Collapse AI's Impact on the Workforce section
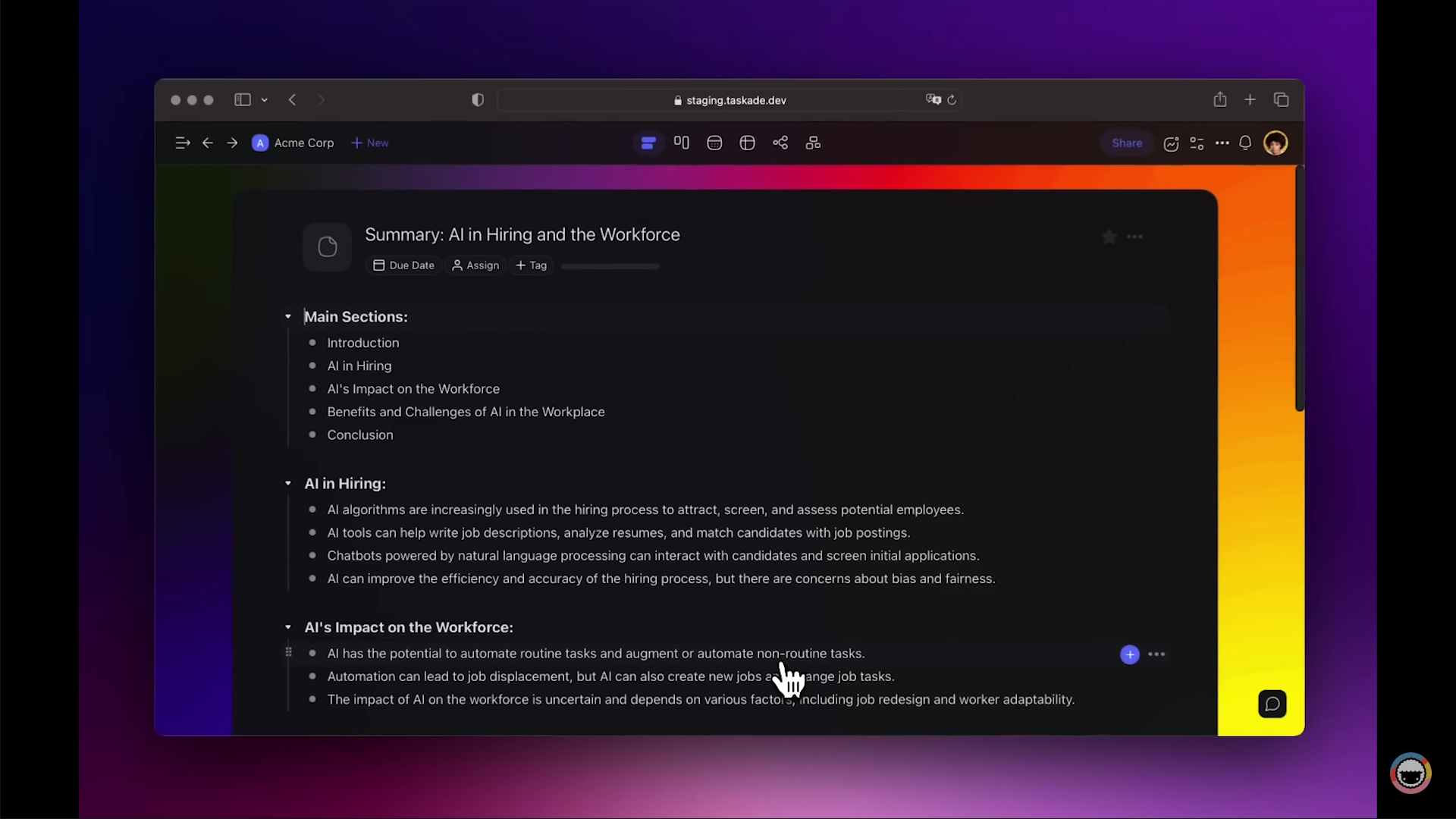The image size is (1456, 819). (x=288, y=627)
